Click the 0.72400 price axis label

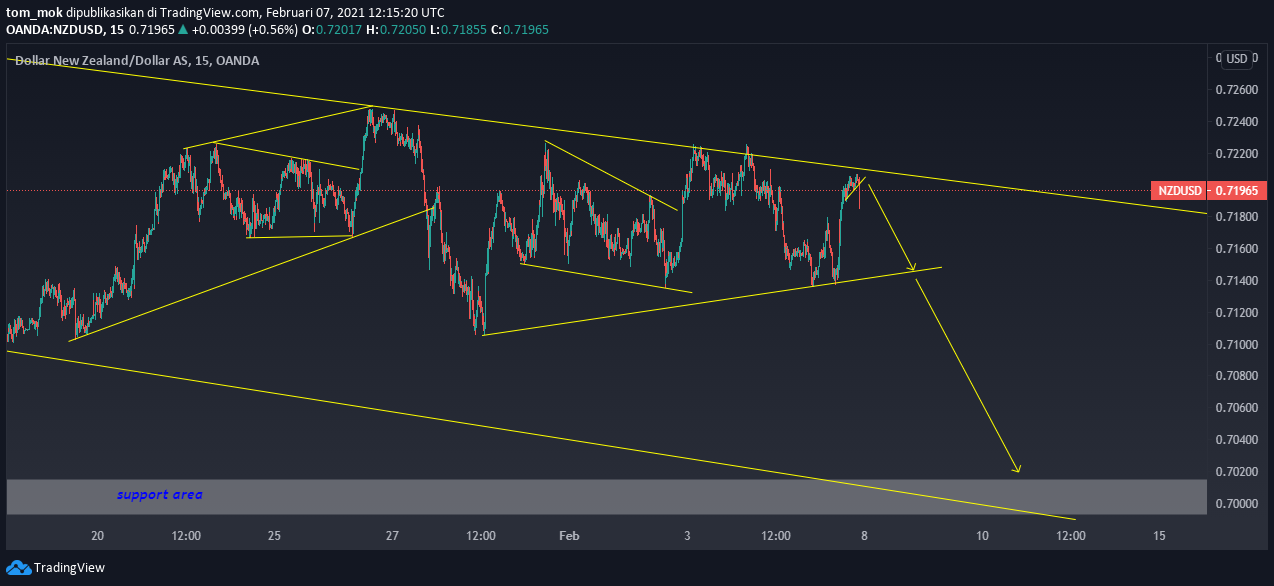tap(1236, 122)
